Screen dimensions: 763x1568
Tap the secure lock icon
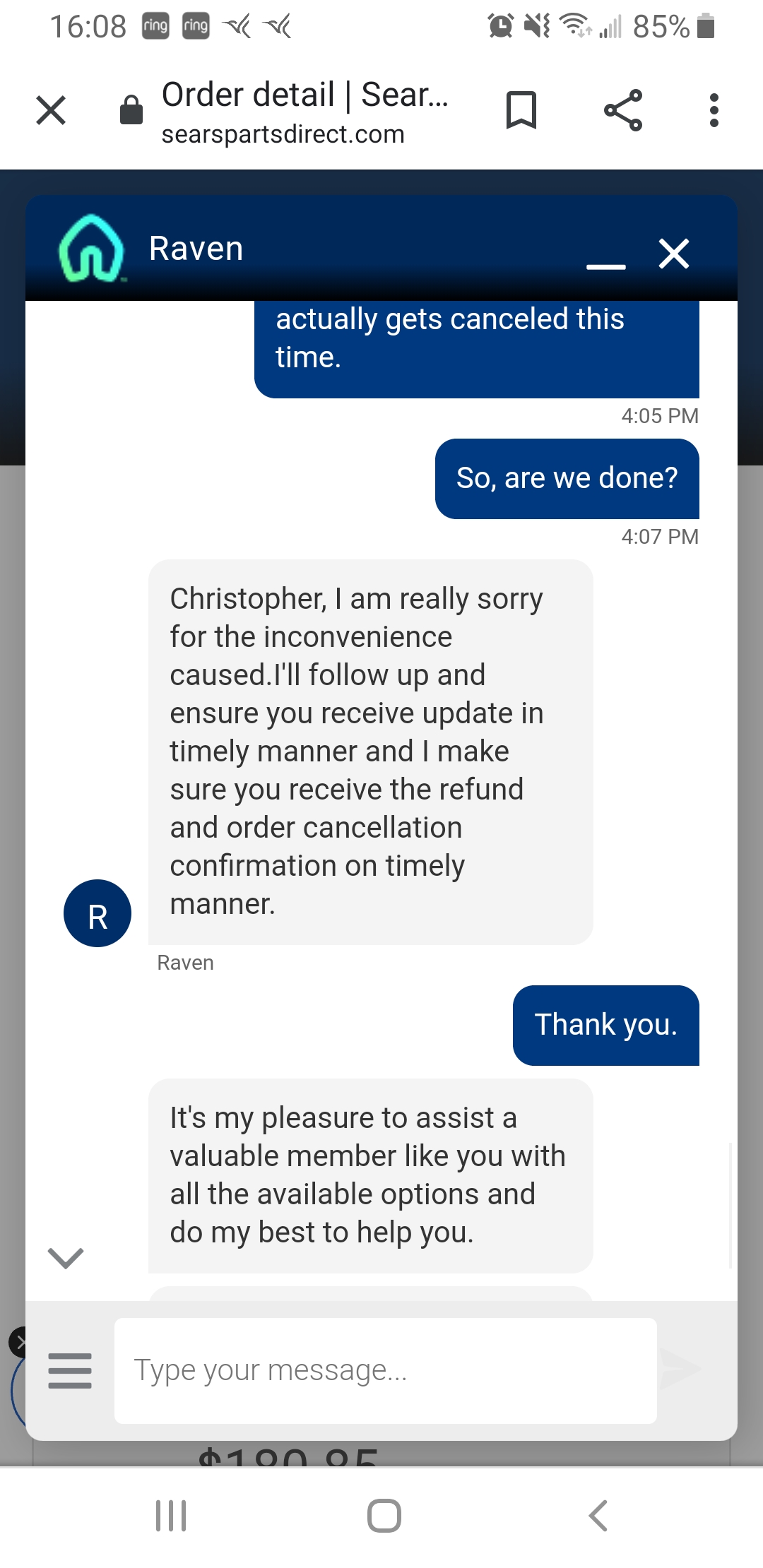[131, 110]
